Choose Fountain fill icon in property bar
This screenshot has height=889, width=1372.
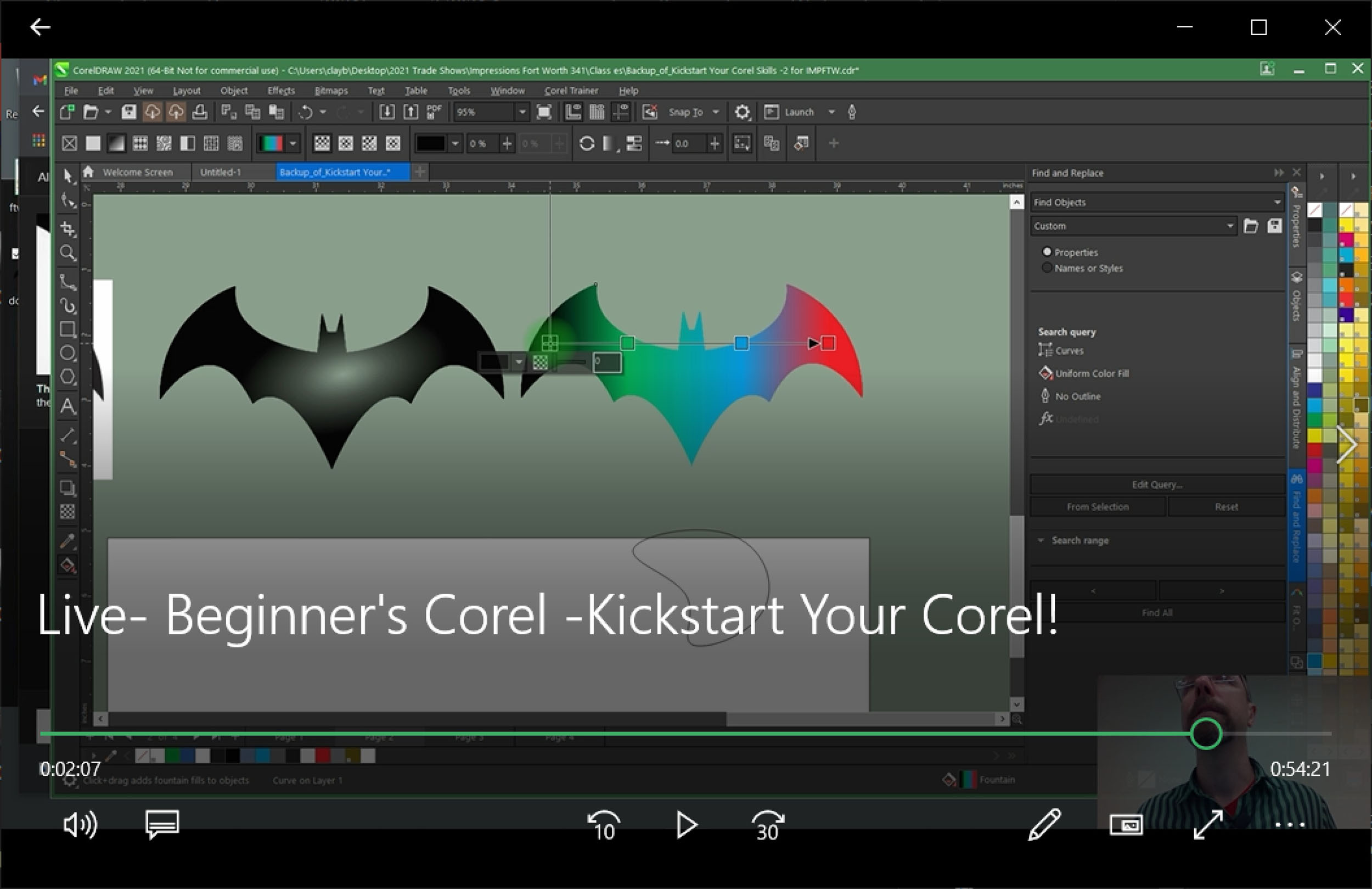pyautogui.click(x=116, y=143)
